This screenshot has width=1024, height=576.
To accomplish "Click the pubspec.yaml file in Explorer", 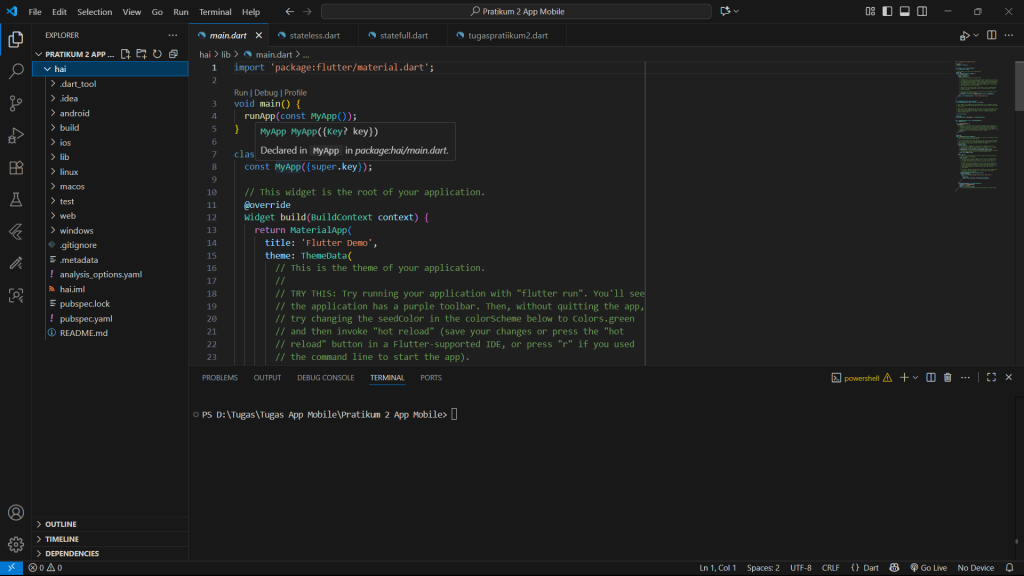I will [x=85, y=318].
